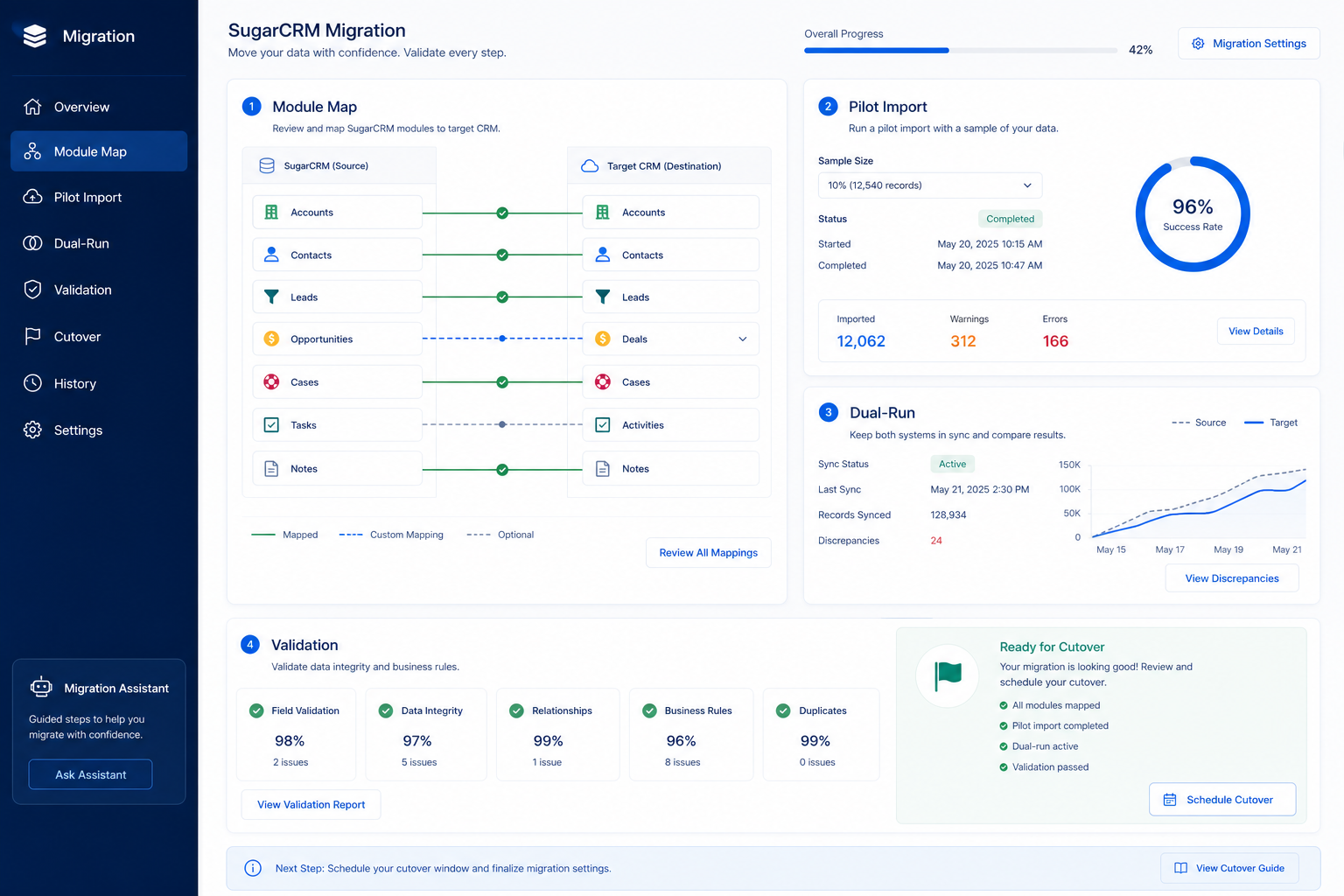Screen dimensions: 1344x896
Task: Select Pilot Import in the sidebar
Action: click(99, 197)
